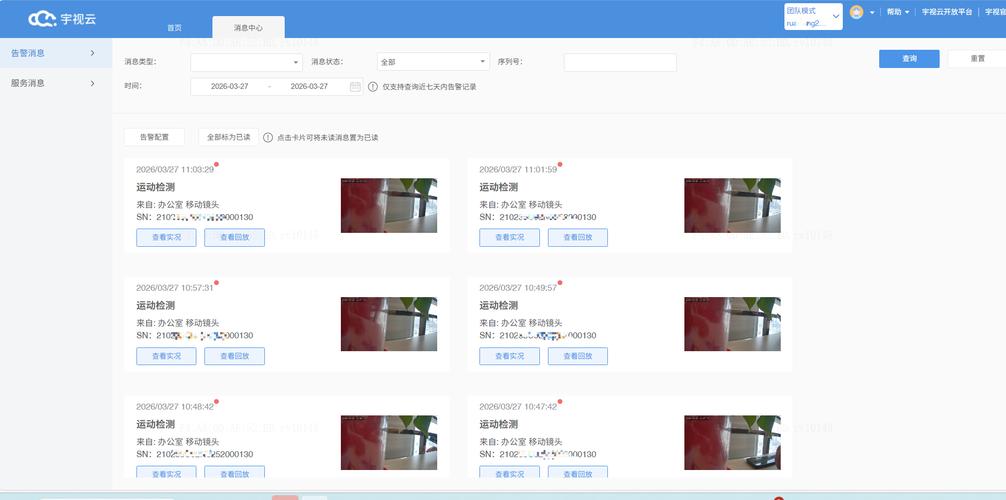Click 全部标为已读 button
The image size is (1006, 500).
coord(228,137)
